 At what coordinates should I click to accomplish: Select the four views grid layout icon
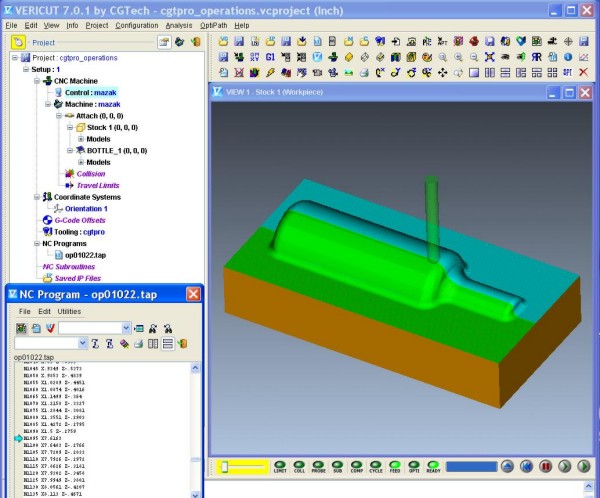[x=552, y=72]
